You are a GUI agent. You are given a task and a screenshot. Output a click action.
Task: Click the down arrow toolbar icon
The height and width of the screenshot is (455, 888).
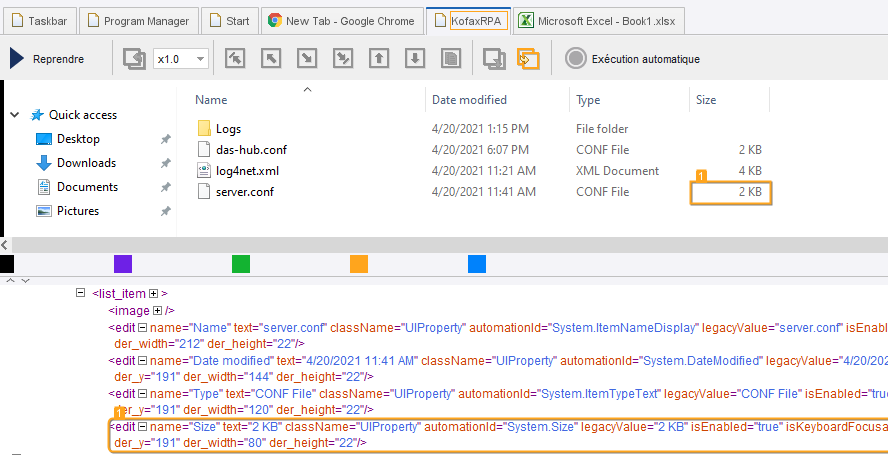coord(415,59)
